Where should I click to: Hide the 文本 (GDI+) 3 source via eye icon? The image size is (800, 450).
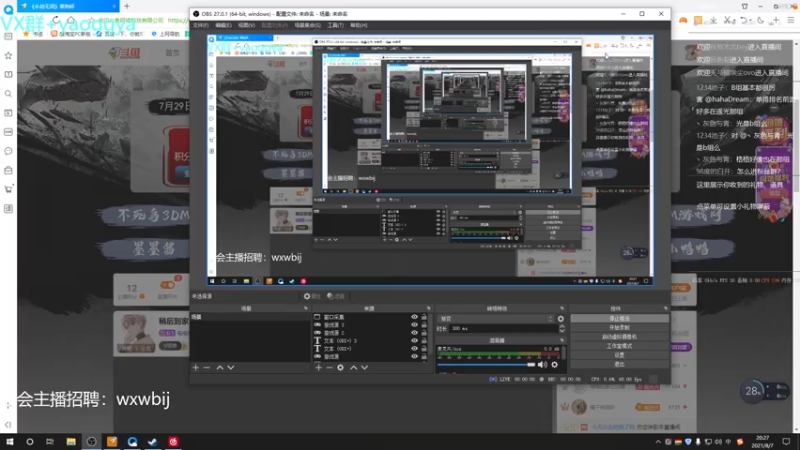pos(414,340)
